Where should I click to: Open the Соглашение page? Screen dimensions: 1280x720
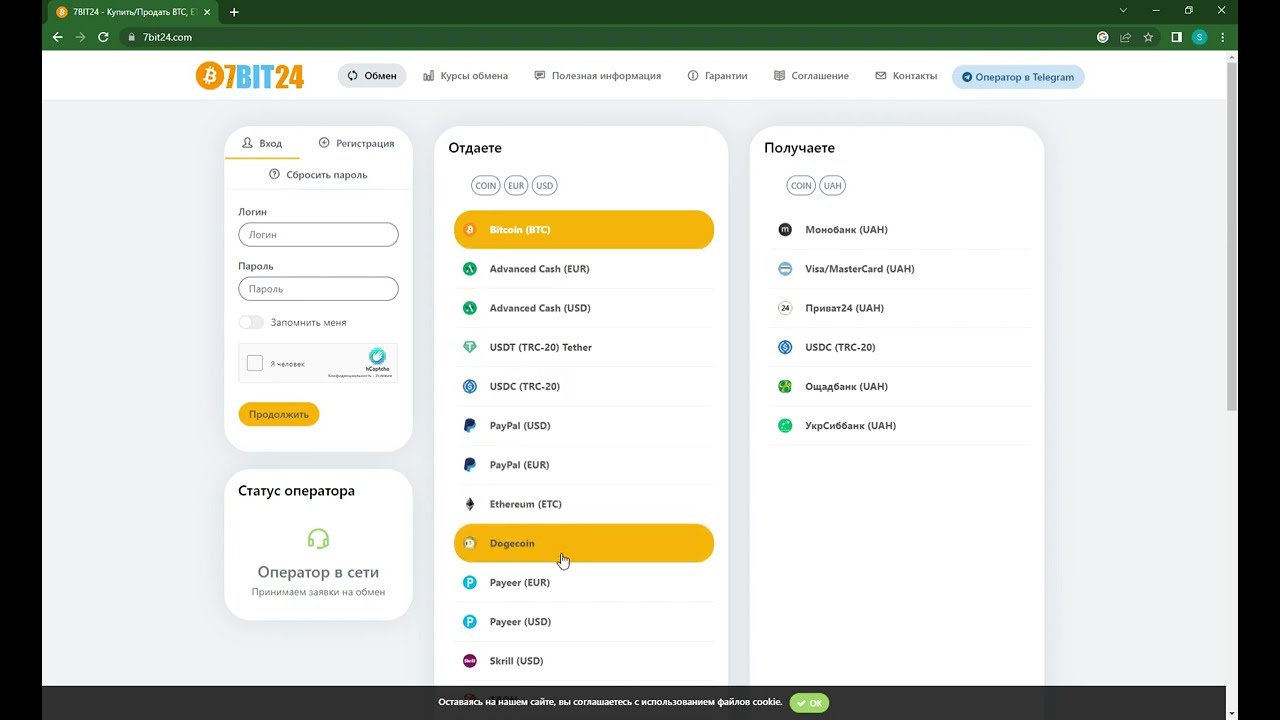click(811, 76)
